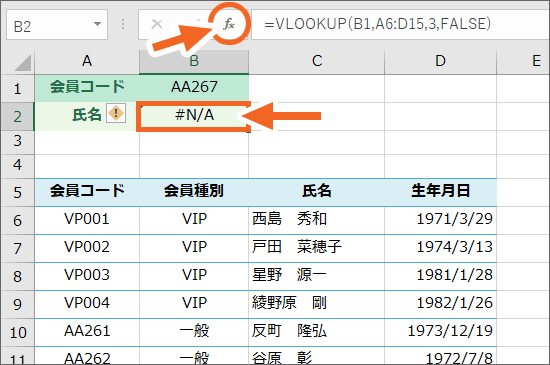
Task: Select column D header
Action: [441, 61]
